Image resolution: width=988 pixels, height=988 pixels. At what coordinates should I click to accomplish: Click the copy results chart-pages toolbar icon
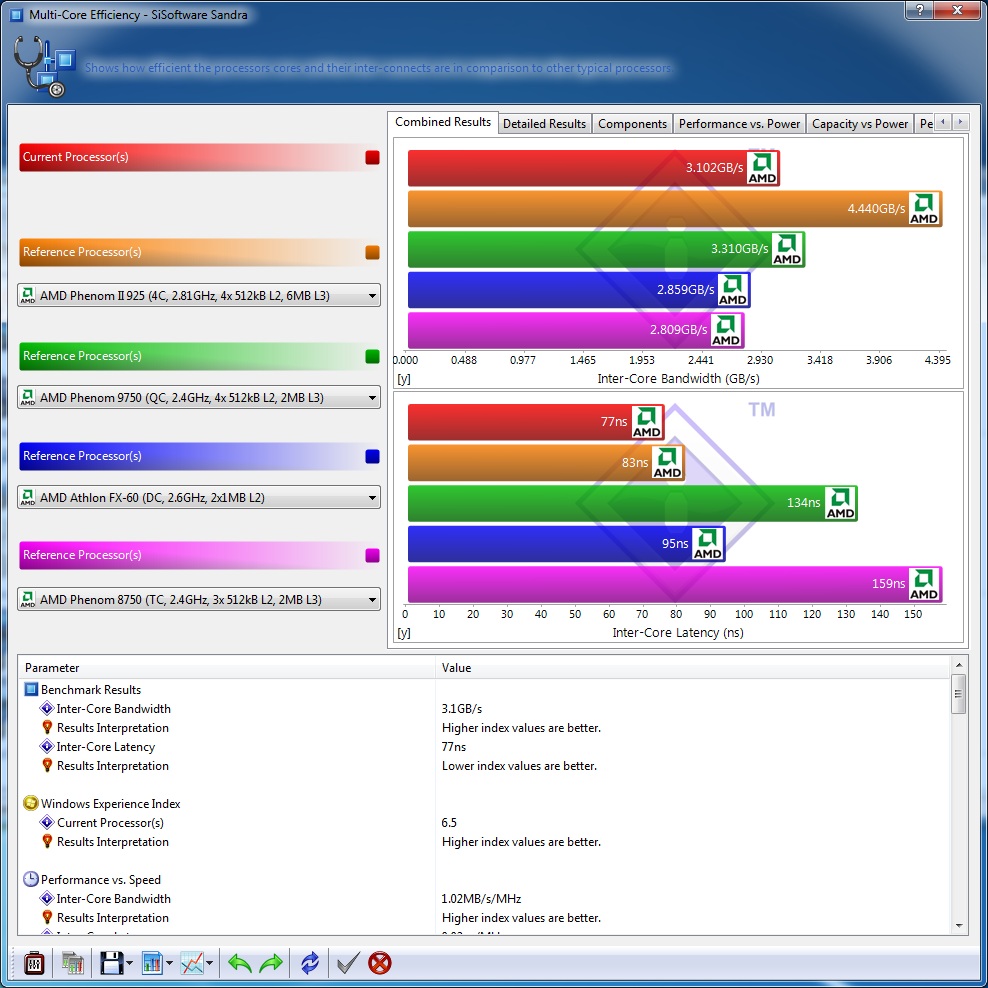point(73,963)
